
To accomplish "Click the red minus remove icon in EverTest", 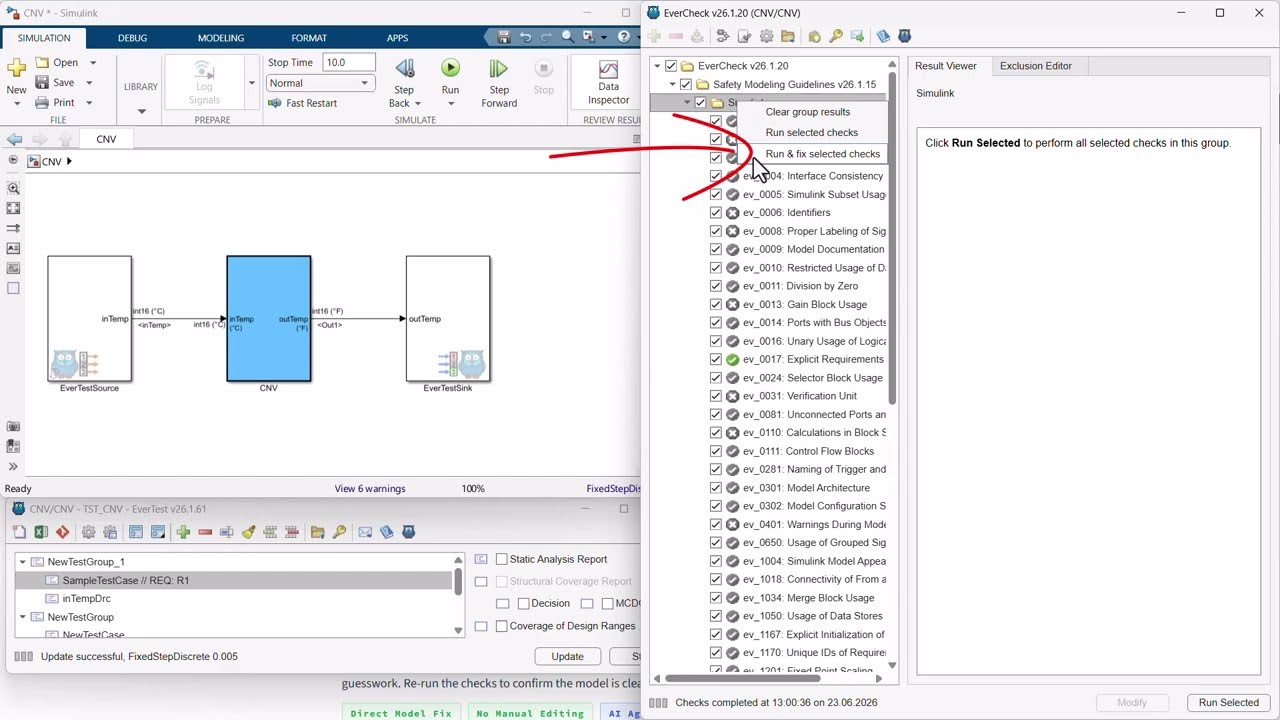I will (x=205, y=532).
